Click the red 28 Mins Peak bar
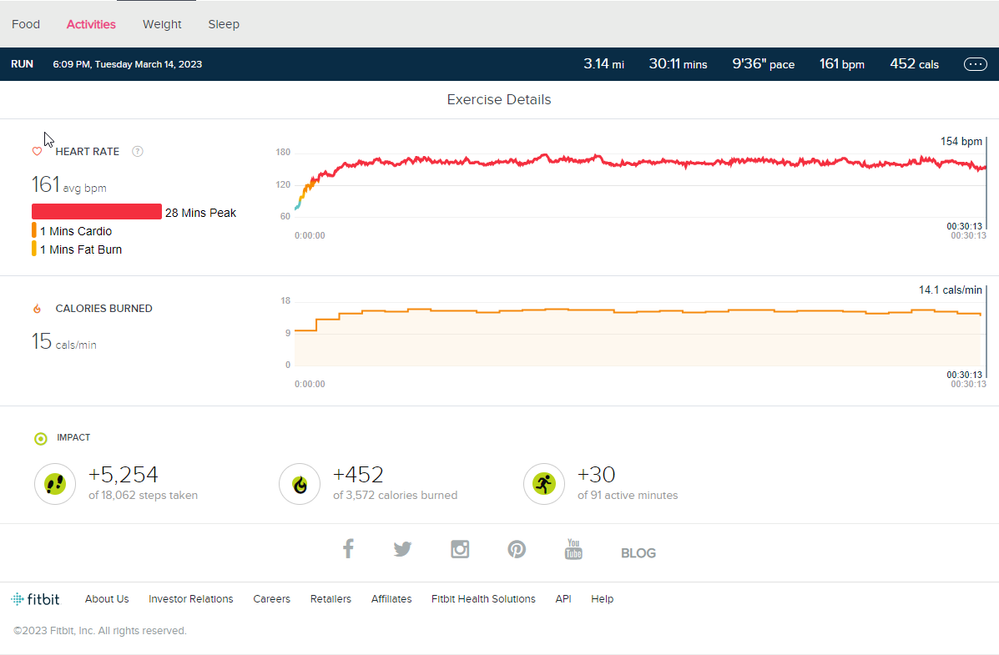The width and height of the screenshot is (999, 655). (x=97, y=212)
